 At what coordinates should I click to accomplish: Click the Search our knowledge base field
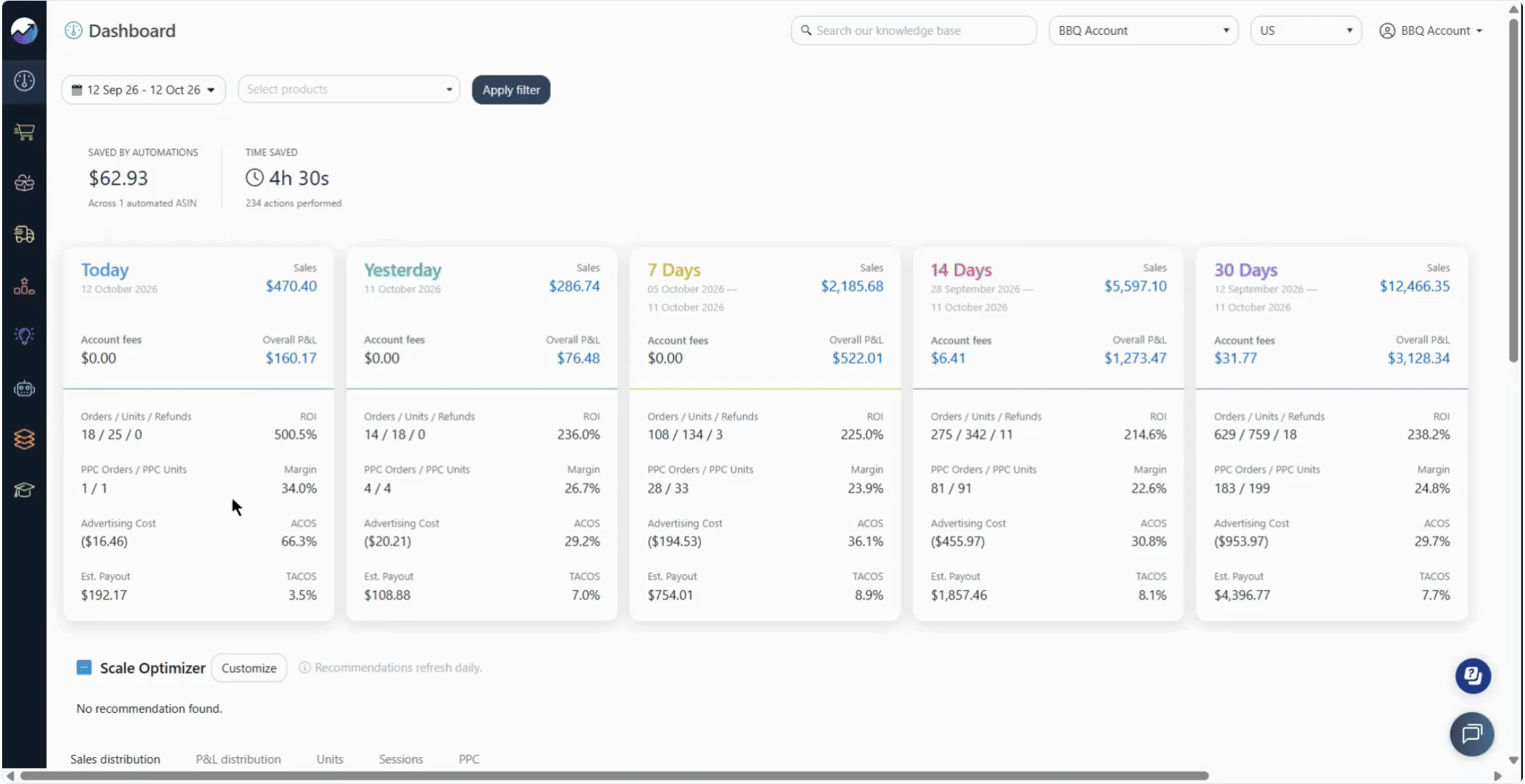coord(914,30)
